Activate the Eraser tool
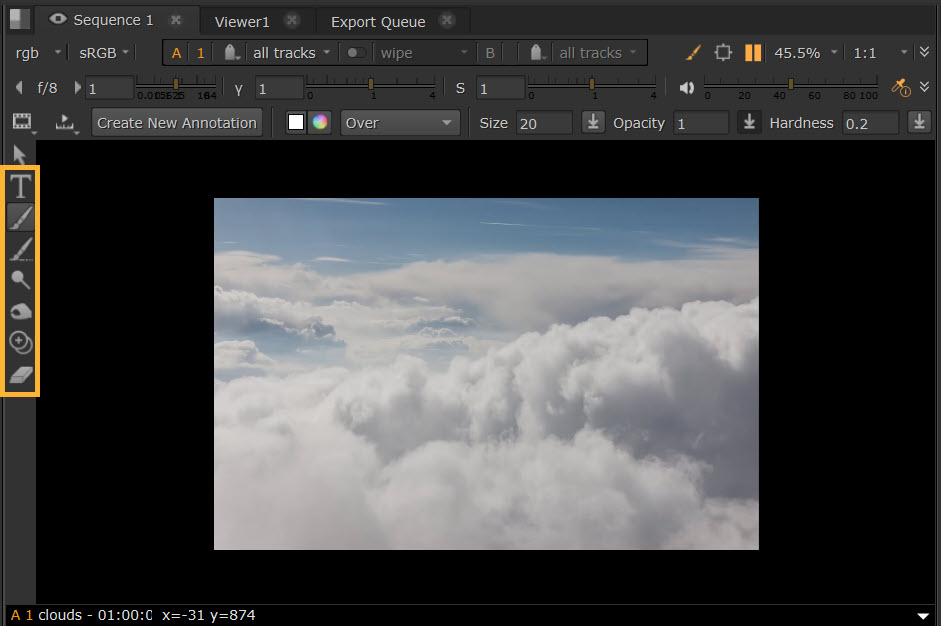 pos(21,375)
